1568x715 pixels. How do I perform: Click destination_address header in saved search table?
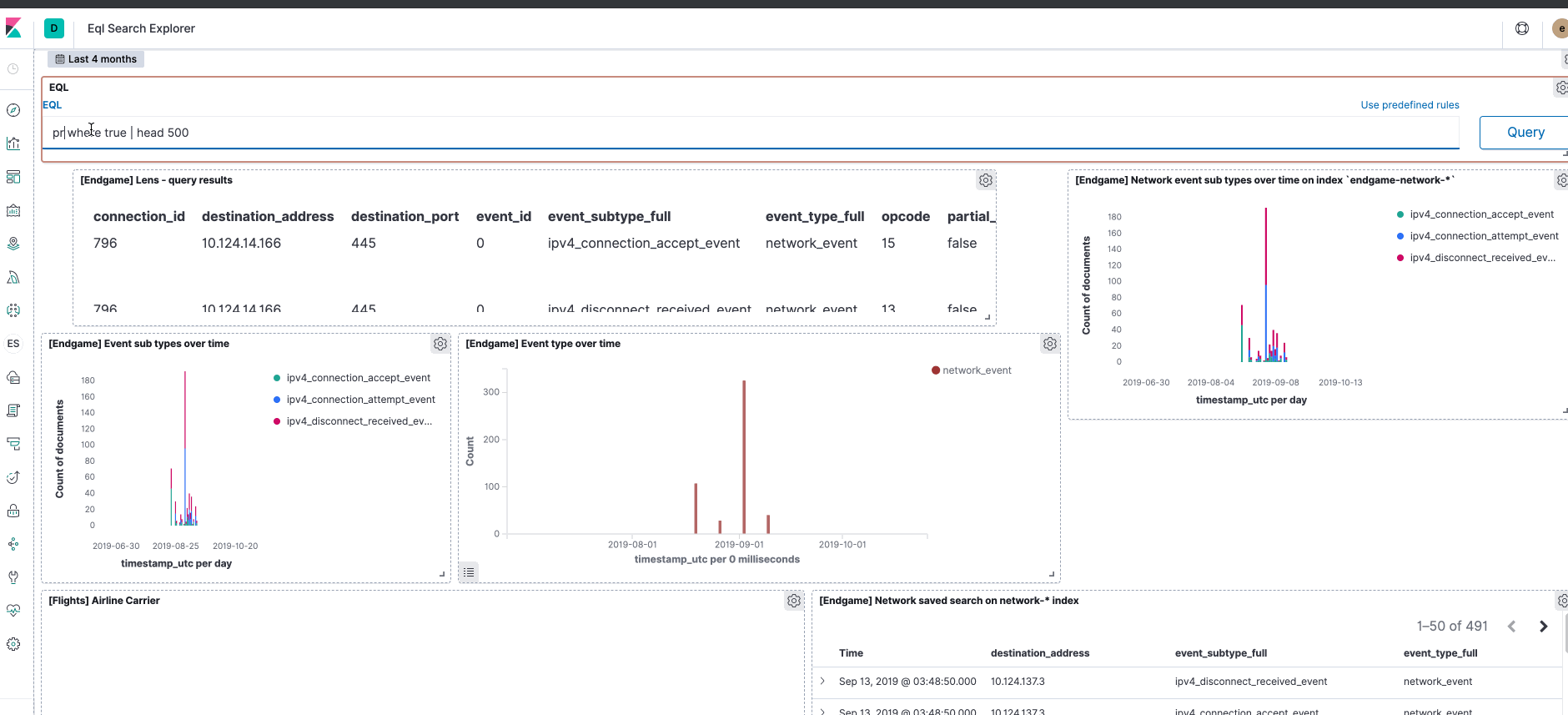tap(1040, 653)
